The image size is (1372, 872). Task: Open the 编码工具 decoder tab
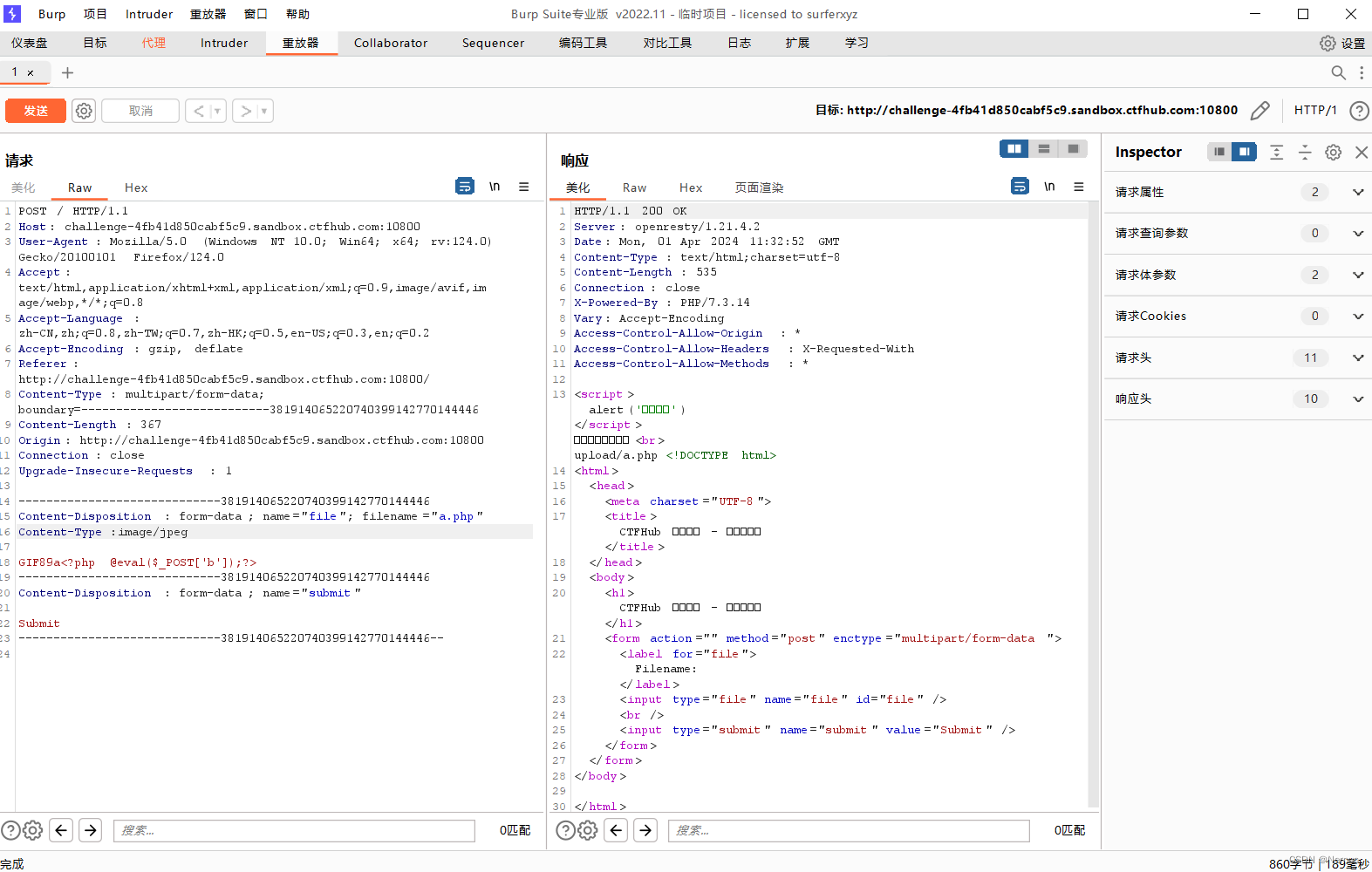tap(584, 43)
